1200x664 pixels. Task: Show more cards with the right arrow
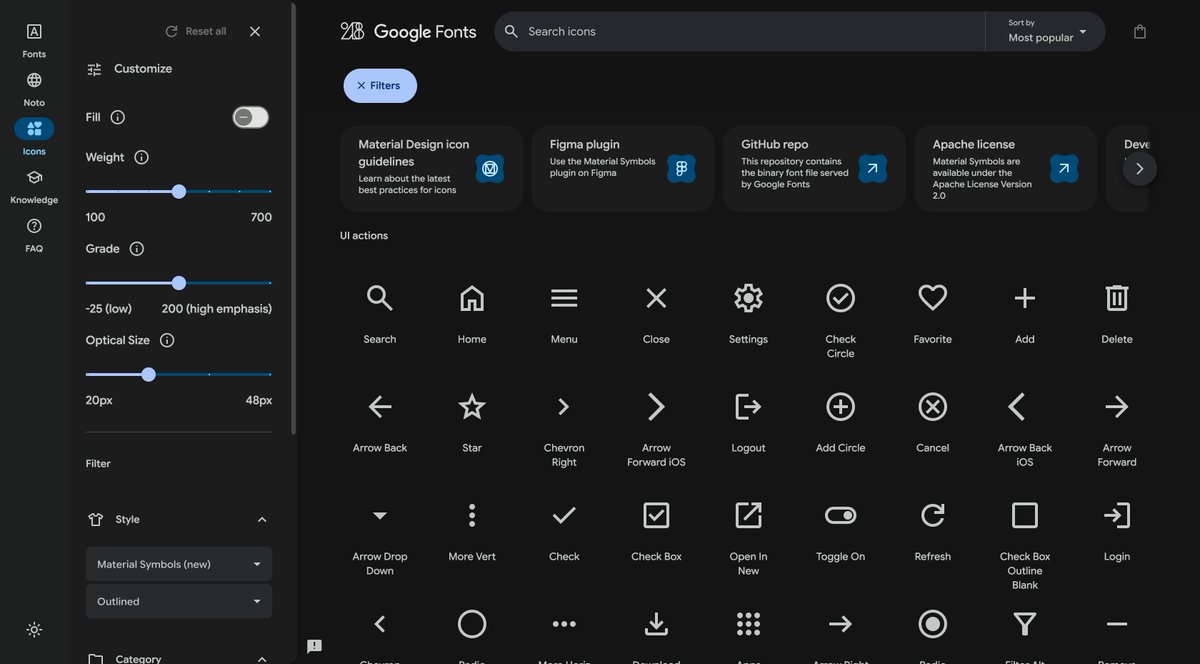point(1140,168)
